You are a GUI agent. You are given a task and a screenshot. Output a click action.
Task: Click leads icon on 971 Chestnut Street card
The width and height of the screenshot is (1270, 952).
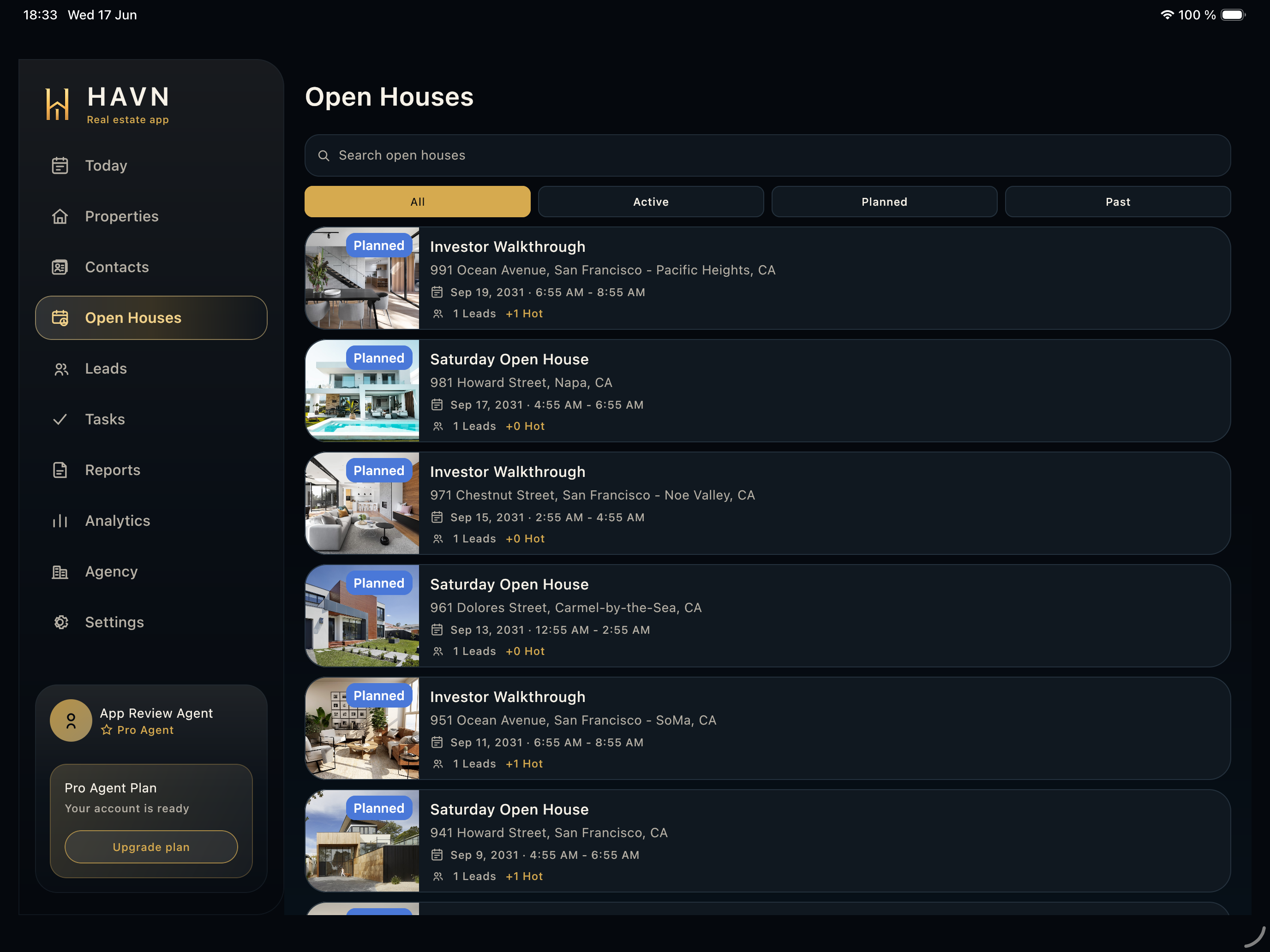437,539
